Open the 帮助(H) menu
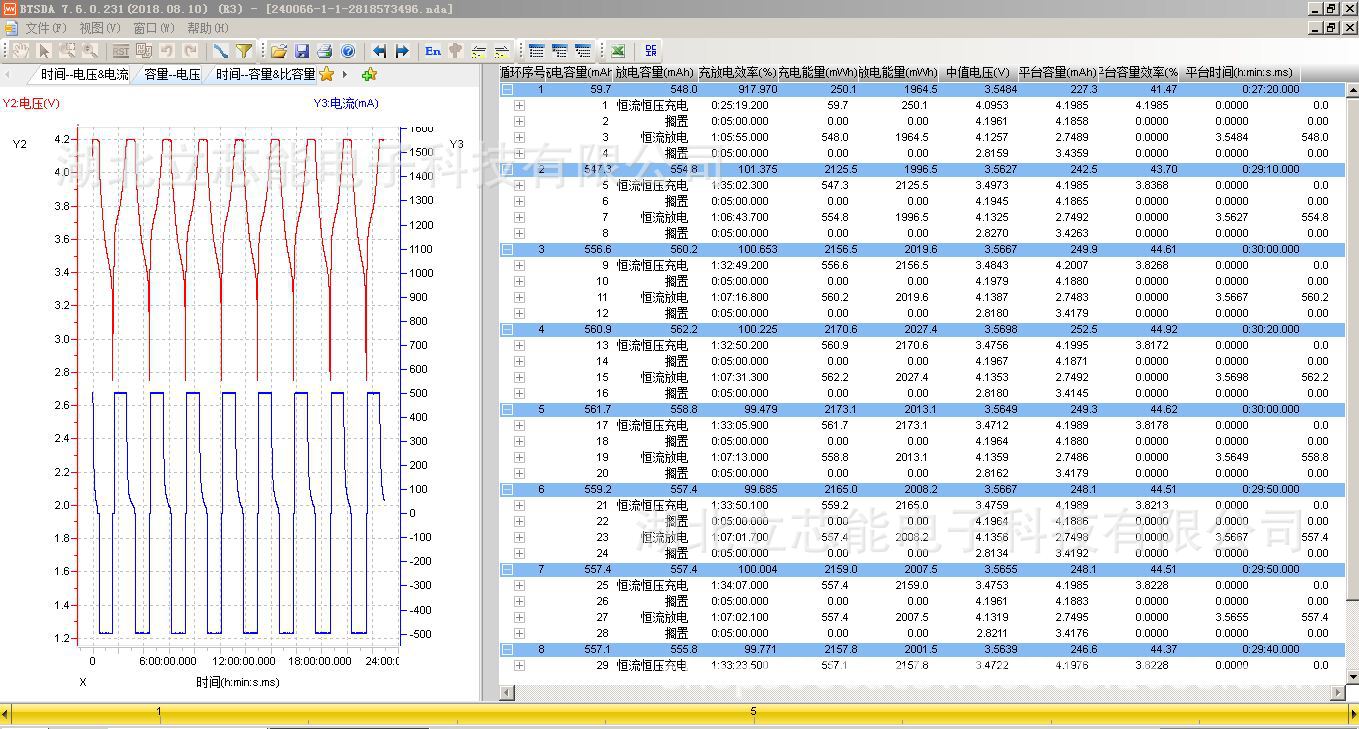This screenshot has height=729, width=1359. point(207,28)
